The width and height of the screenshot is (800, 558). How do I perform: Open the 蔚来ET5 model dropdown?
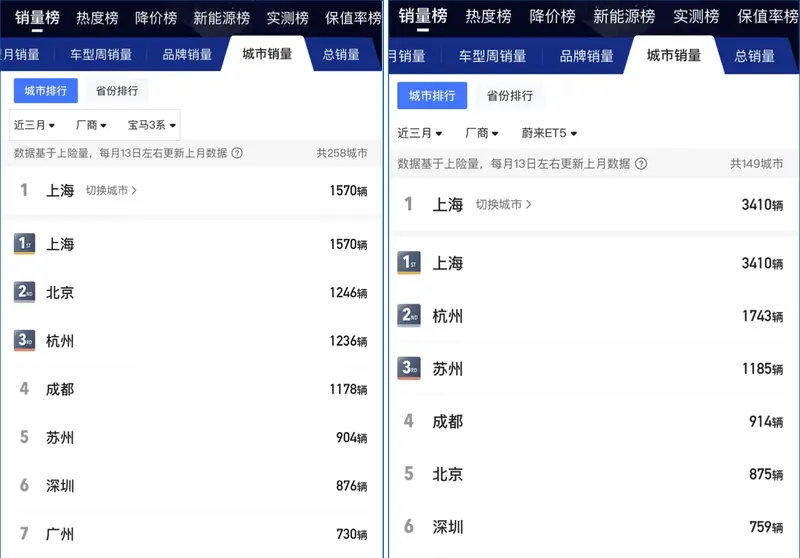point(549,133)
